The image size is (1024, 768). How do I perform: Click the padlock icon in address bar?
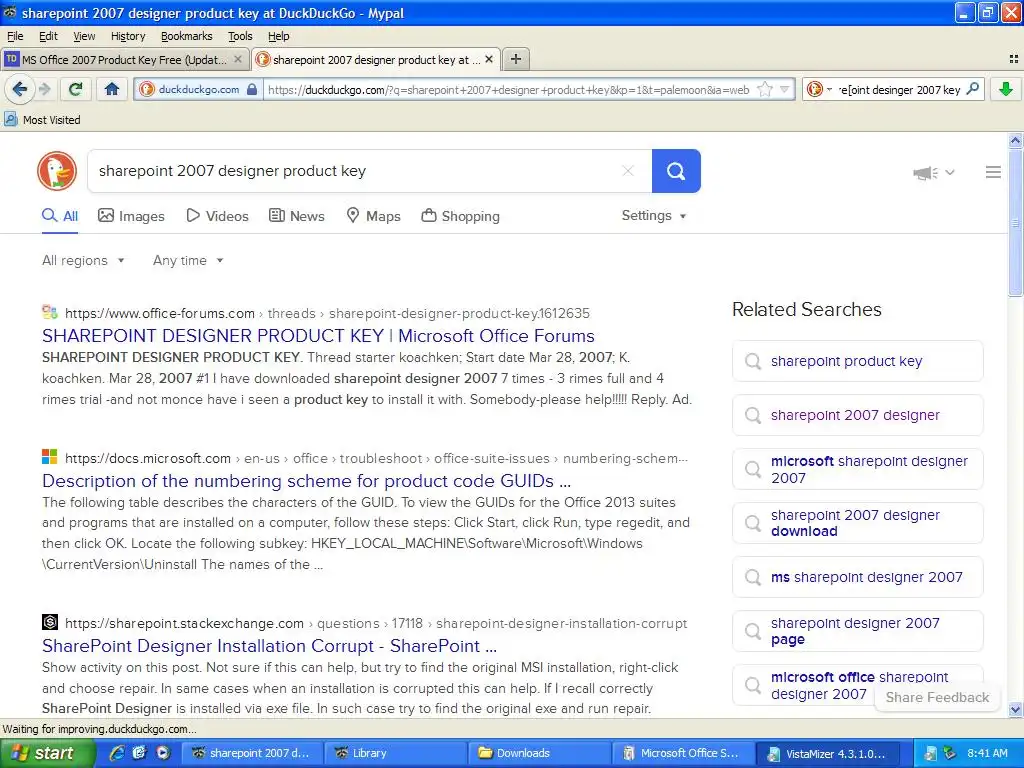(252, 89)
